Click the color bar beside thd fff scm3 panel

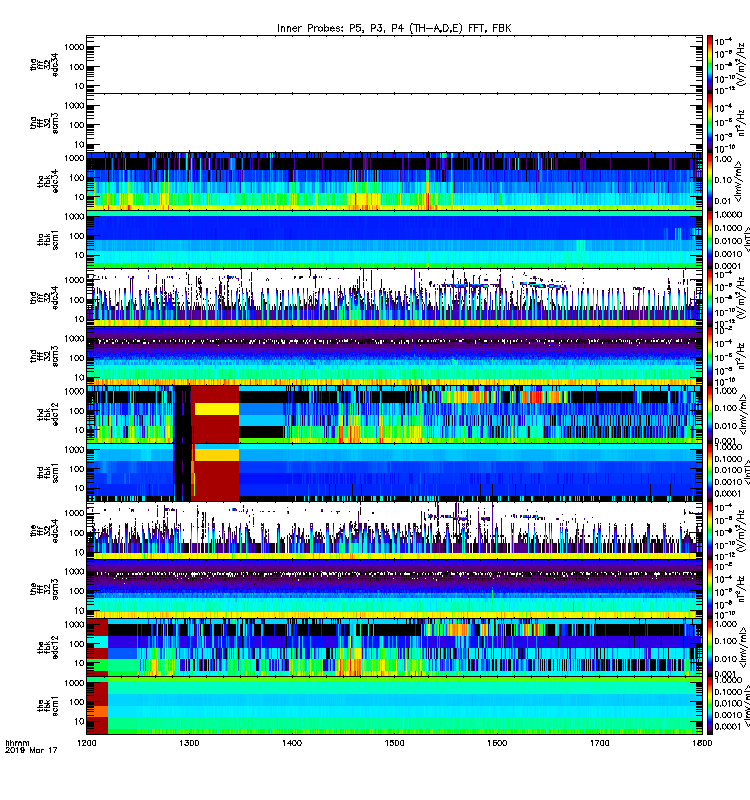(x=710, y=356)
